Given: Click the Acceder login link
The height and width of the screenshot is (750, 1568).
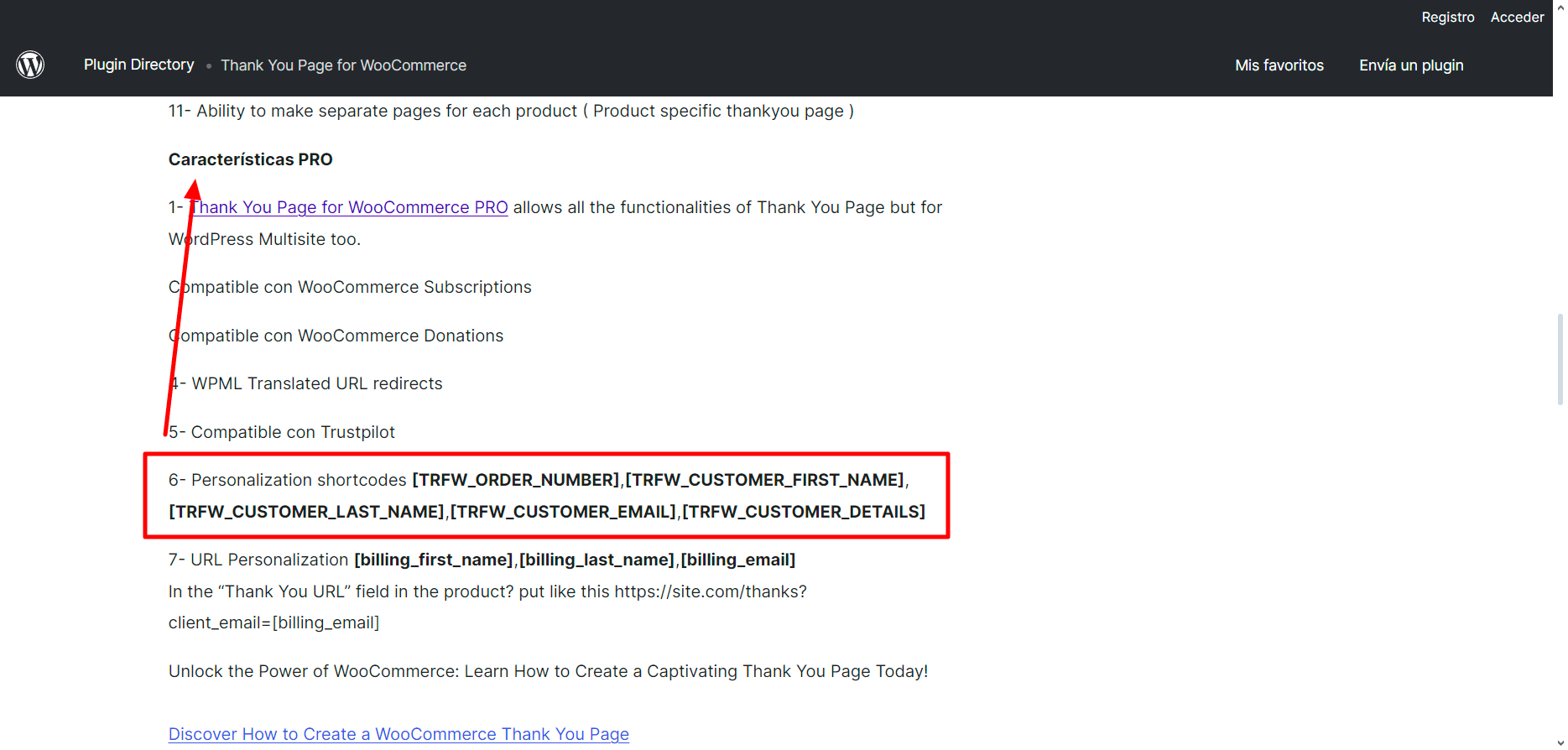Looking at the screenshot, I should coord(1517,17).
